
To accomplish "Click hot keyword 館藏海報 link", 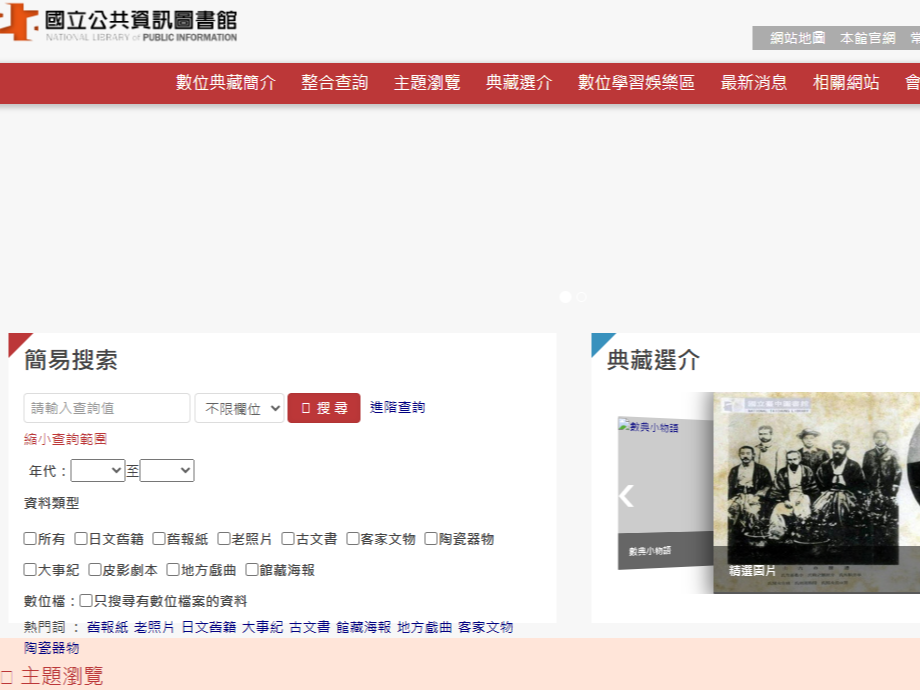I will 364,627.
